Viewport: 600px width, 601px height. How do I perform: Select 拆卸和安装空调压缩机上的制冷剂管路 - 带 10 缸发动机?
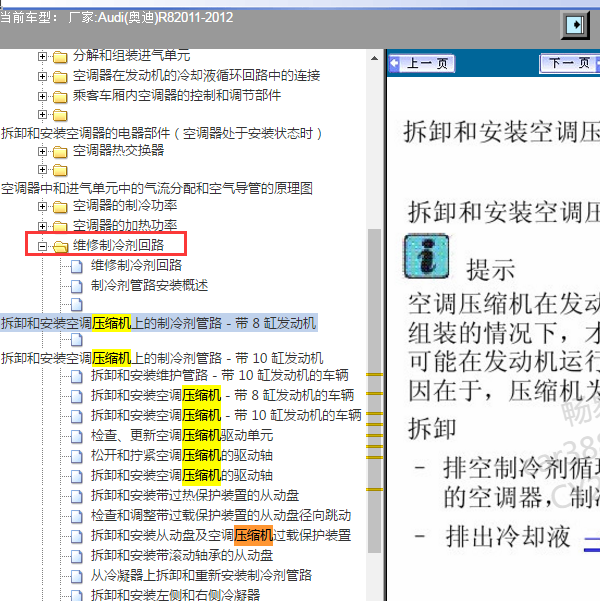(162, 358)
